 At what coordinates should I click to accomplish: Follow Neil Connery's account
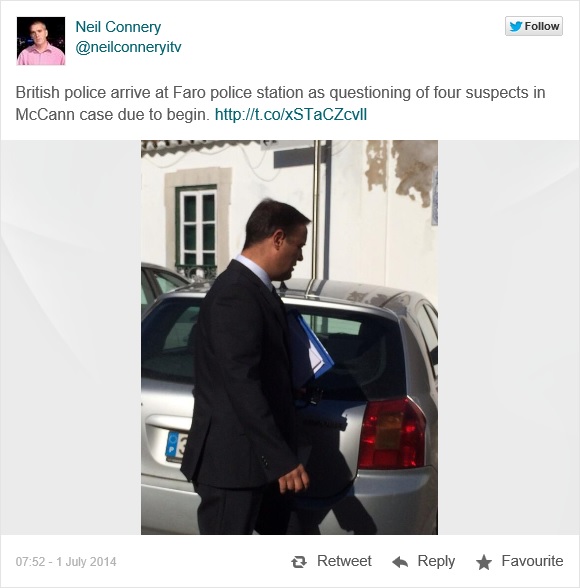pos(534,26)
